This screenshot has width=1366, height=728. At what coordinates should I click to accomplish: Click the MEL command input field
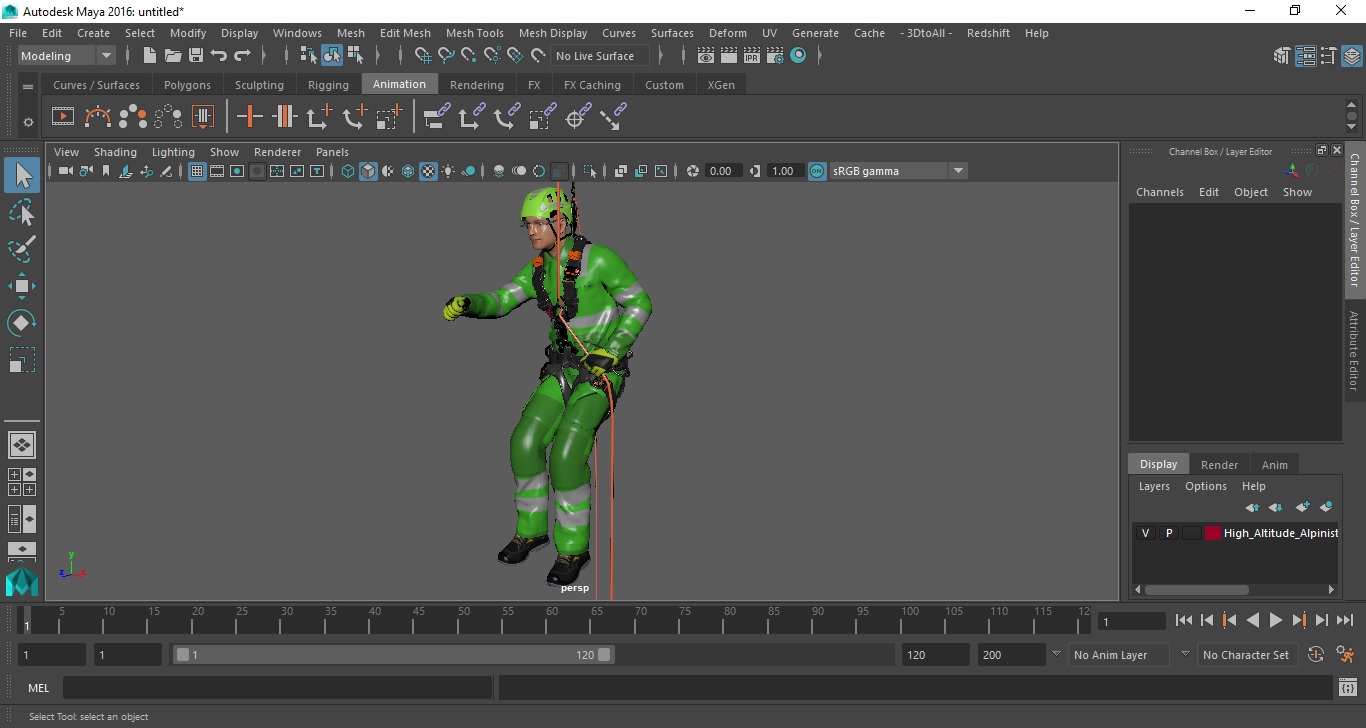click(x=277, y=688)
